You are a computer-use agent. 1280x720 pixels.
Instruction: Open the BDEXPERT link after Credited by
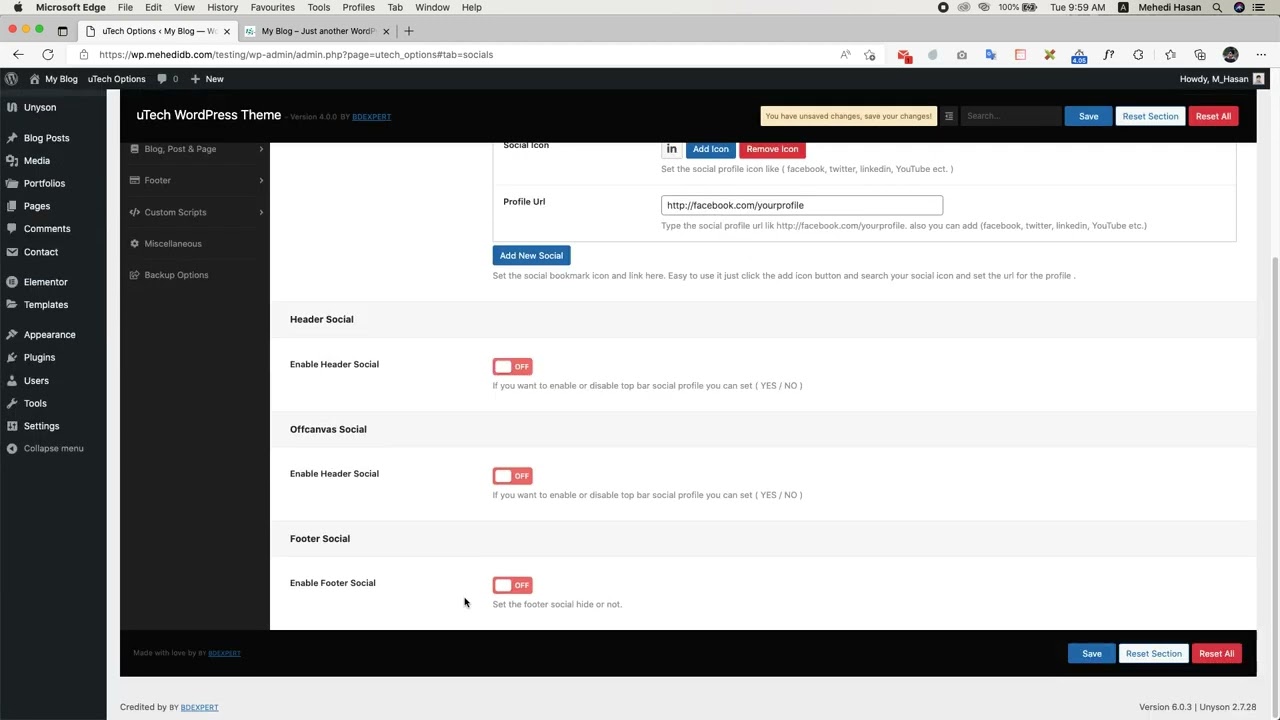[x=199, y=707]
